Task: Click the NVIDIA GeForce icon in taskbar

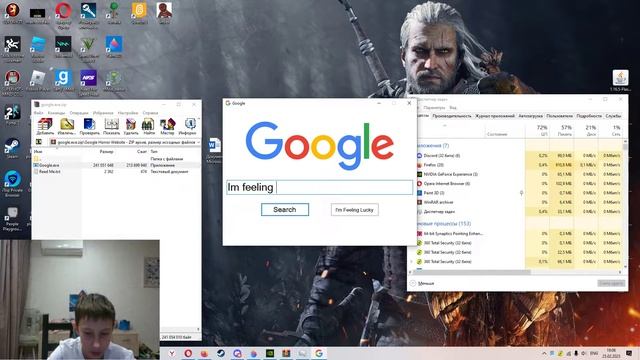Action: [270, 353]
